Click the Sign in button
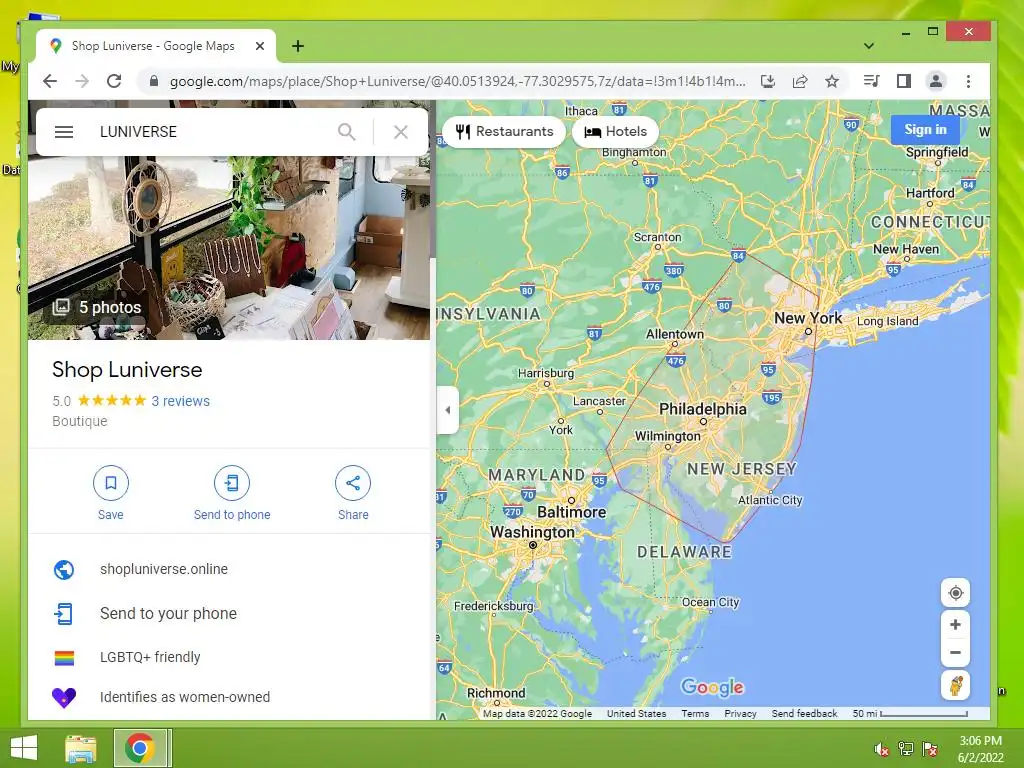The width and height of the screenshot is (1024, 768). pos(925,129)
